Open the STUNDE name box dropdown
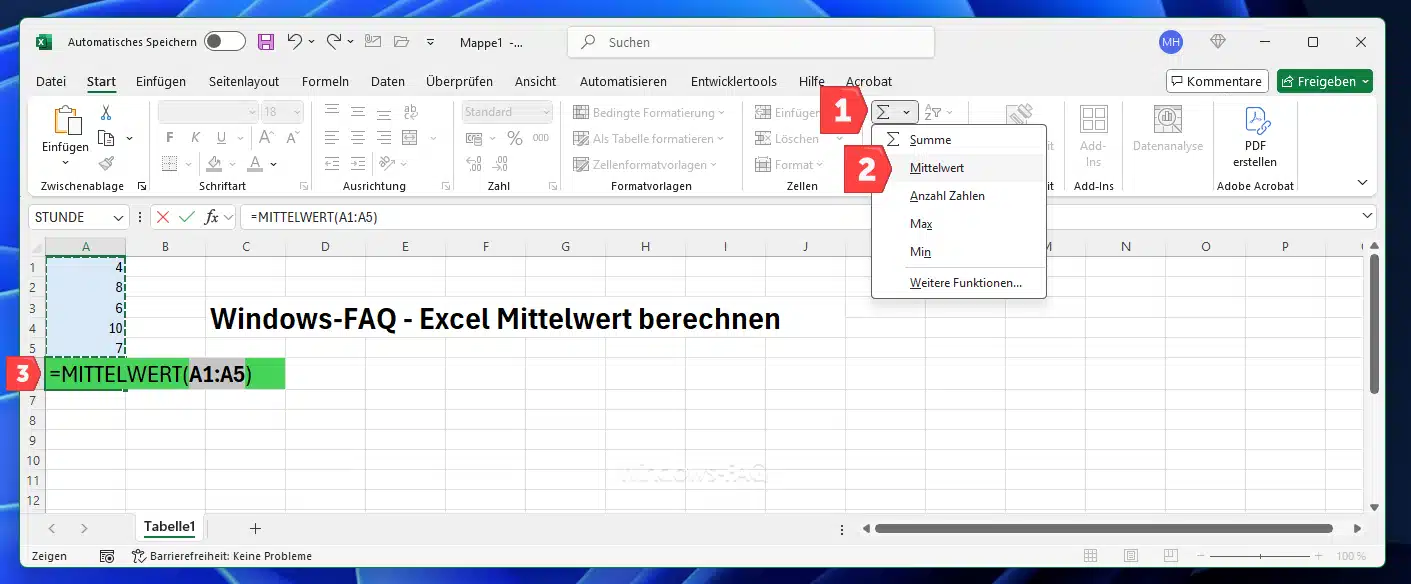The height and width of the screenshot is (584, 1411). tap(119, 217)
